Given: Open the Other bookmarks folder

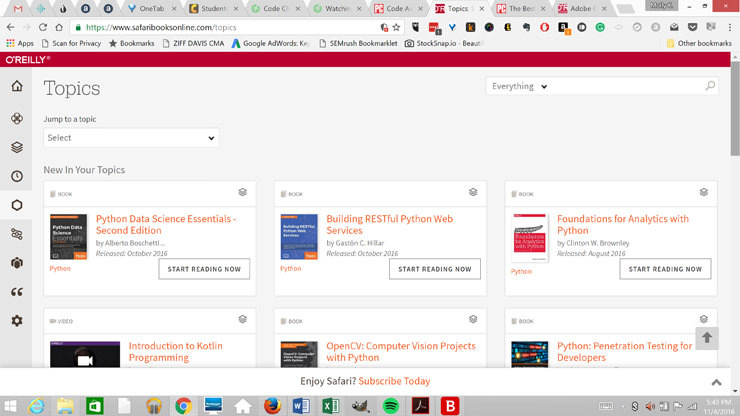Looking at the screenshot, I should coord(699,43).
